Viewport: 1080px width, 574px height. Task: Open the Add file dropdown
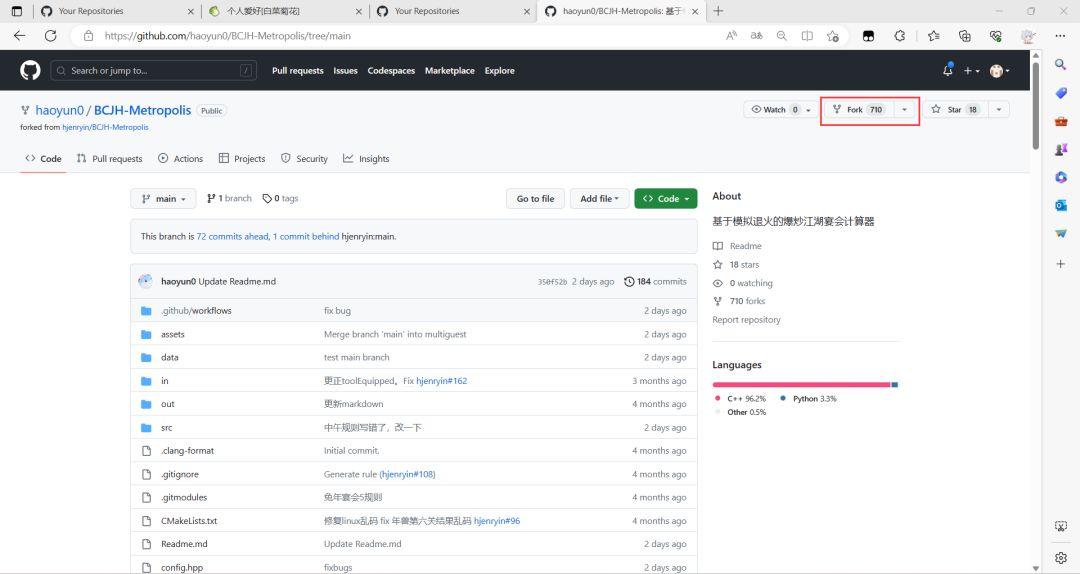(599, 198)
